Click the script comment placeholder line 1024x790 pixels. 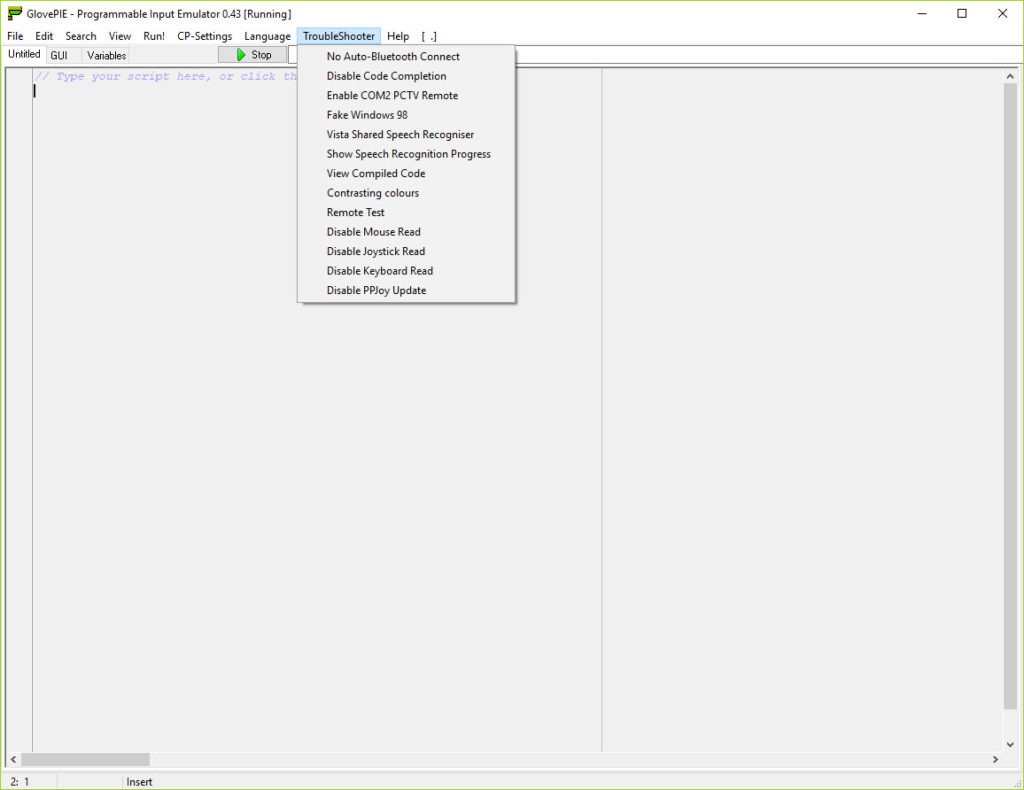tap(166, 76)
